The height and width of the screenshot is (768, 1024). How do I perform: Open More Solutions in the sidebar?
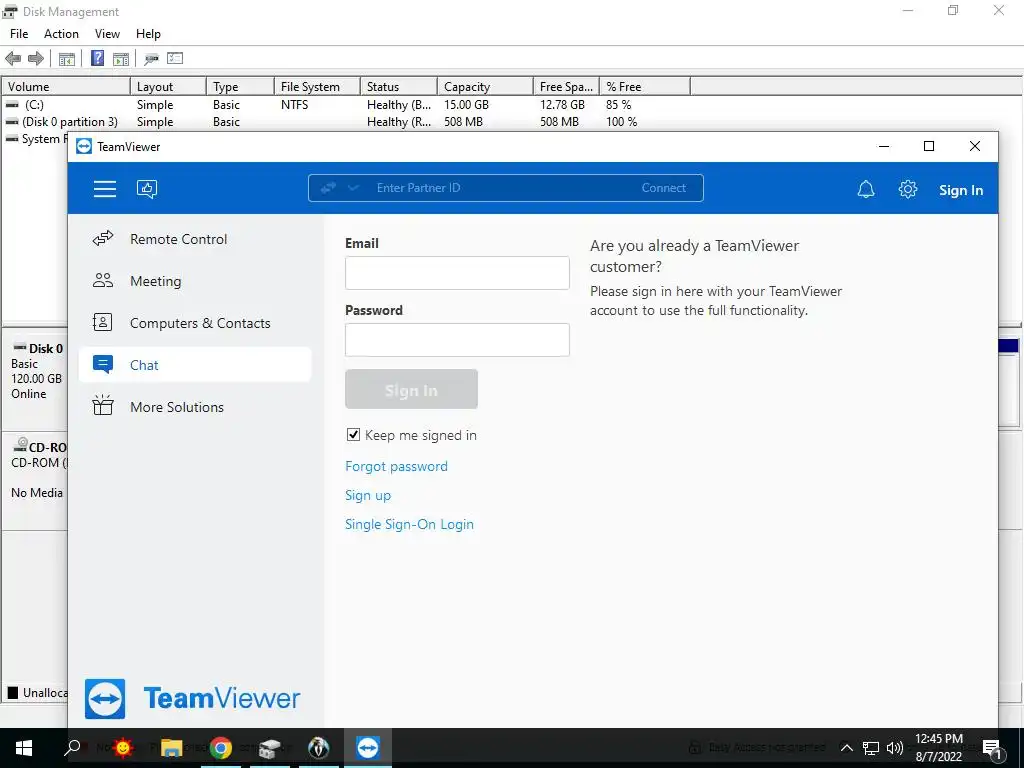[x=195, y=407]
